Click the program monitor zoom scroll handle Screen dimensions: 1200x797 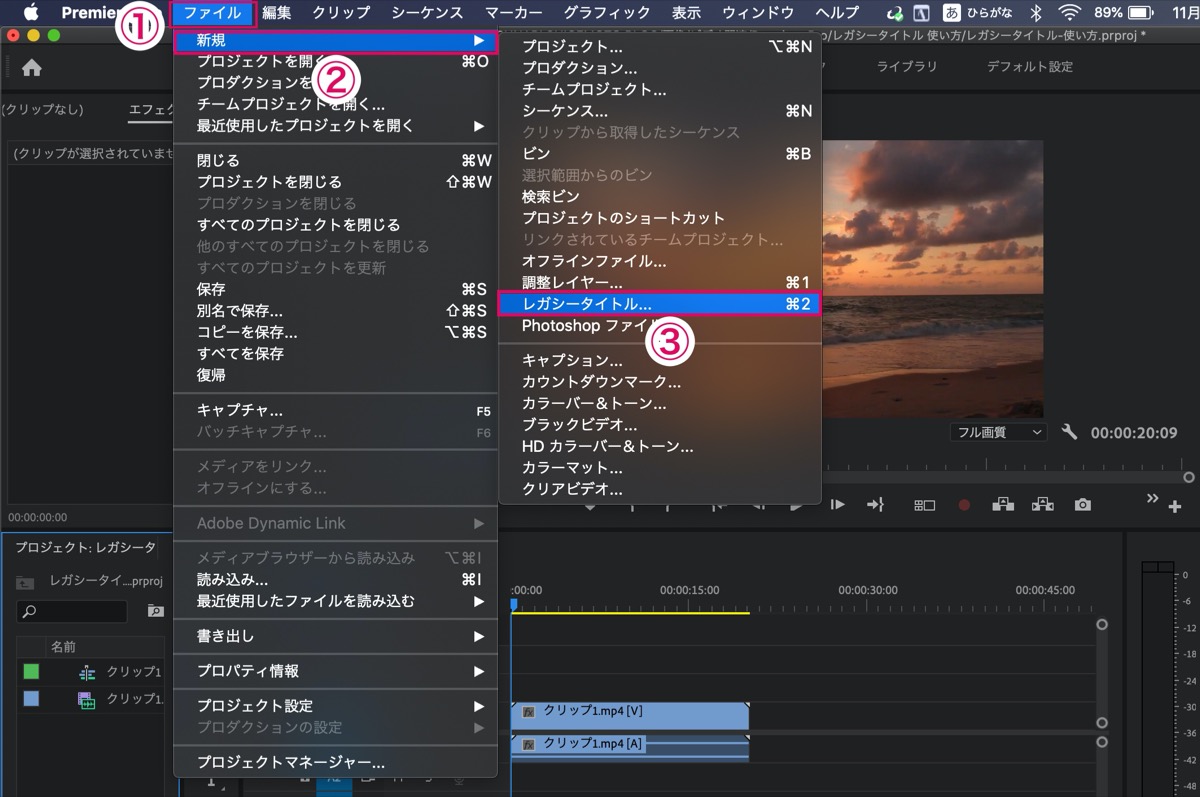(1189, 477)
